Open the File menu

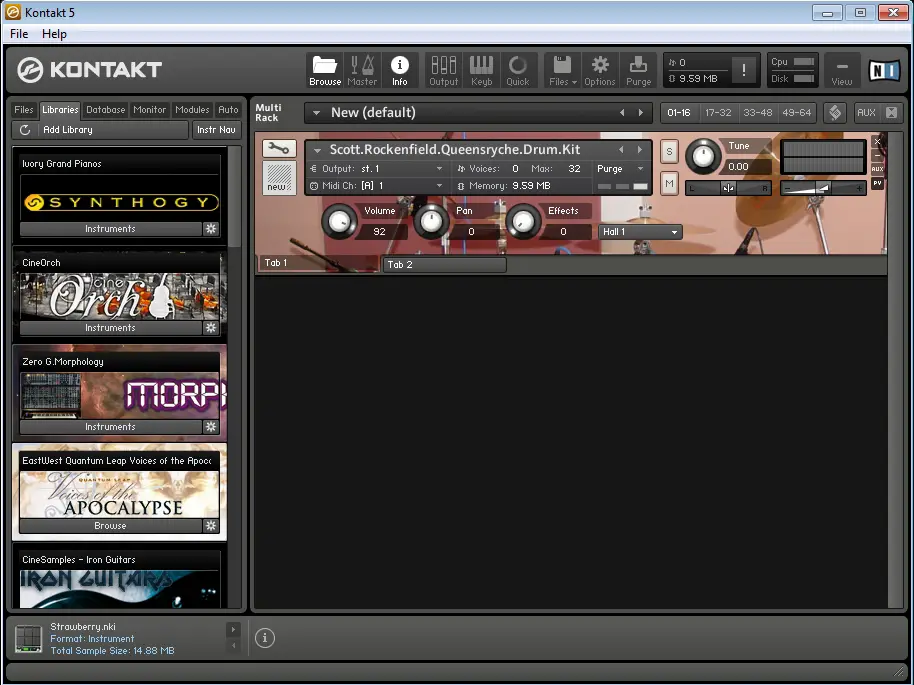(x=19, y=34)
